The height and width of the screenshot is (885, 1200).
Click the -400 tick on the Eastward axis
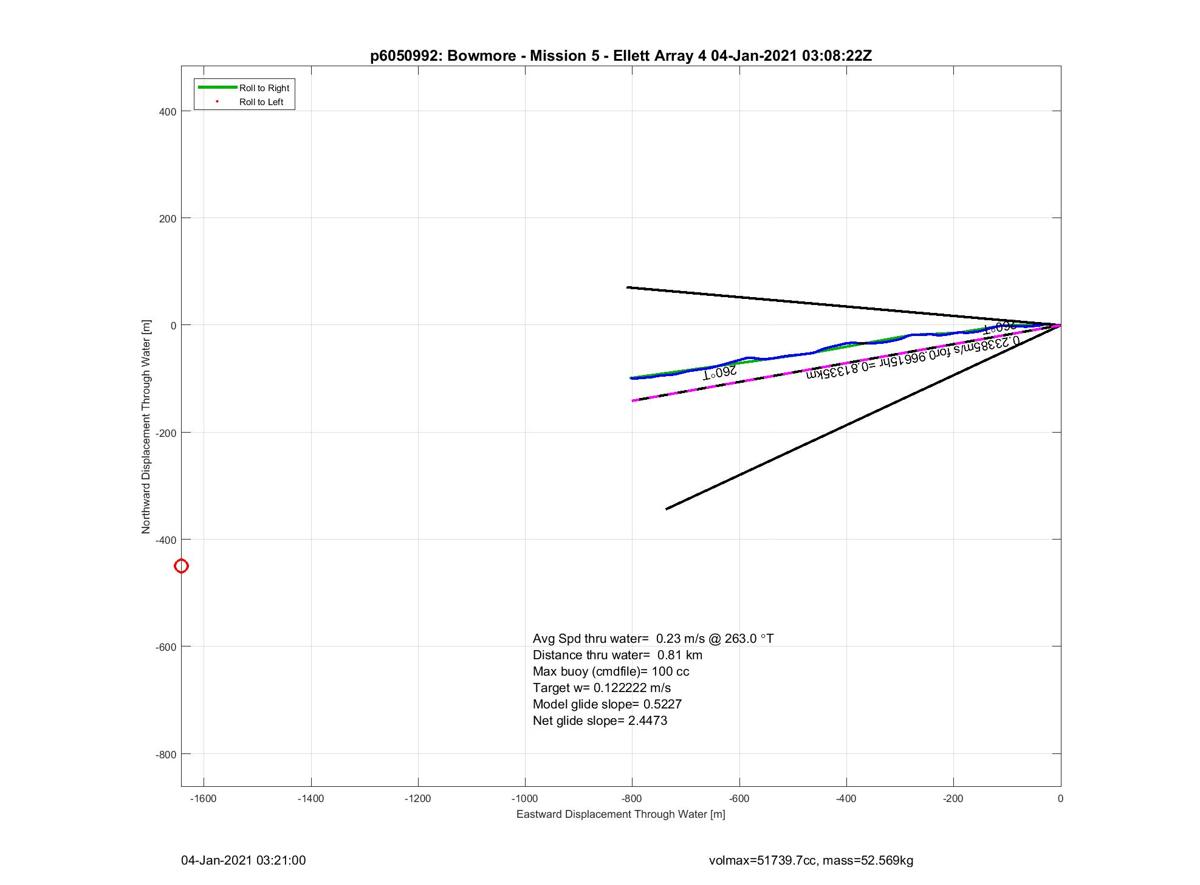[846, 799]
